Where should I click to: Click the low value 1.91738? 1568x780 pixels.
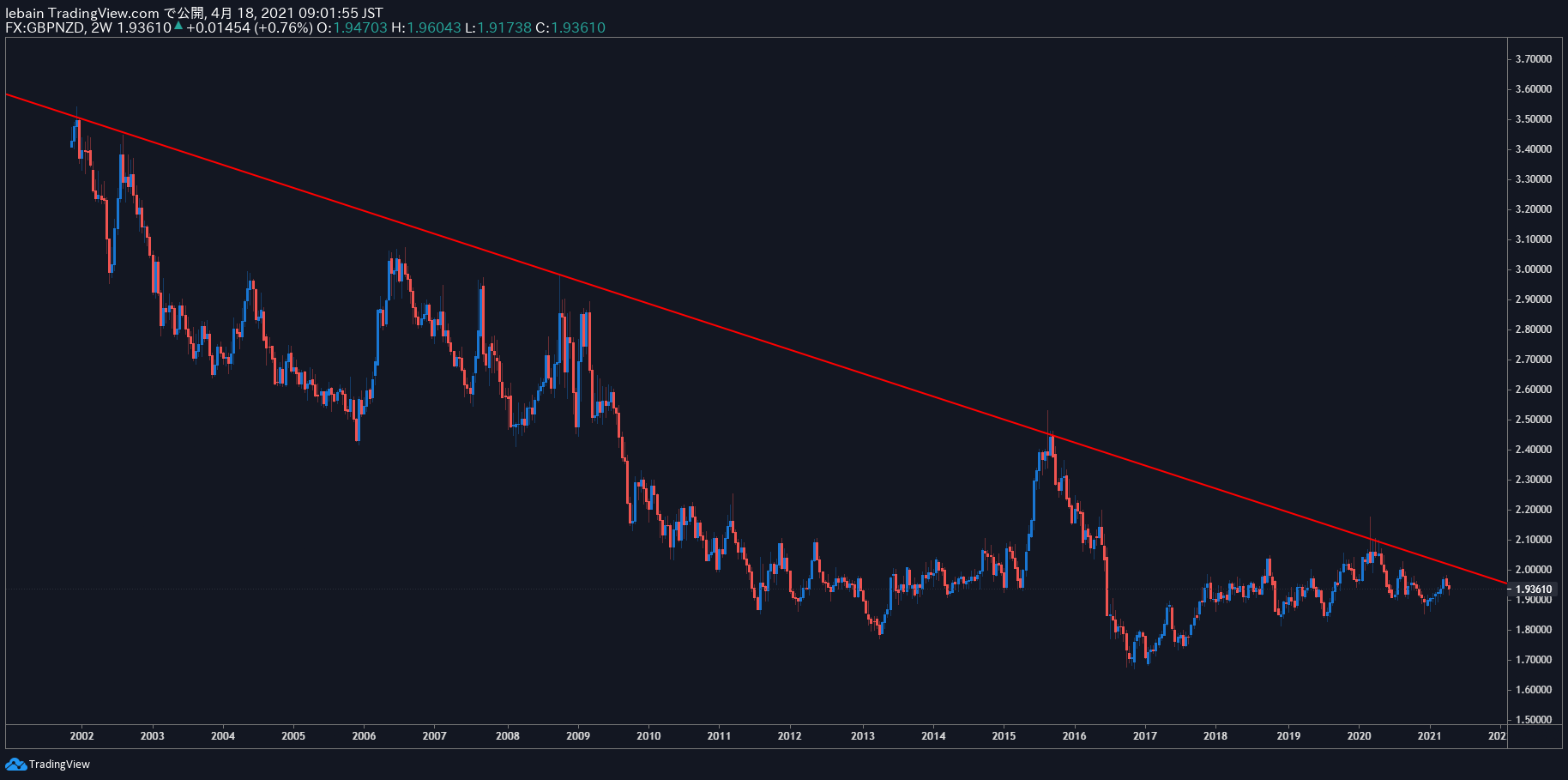504,27
